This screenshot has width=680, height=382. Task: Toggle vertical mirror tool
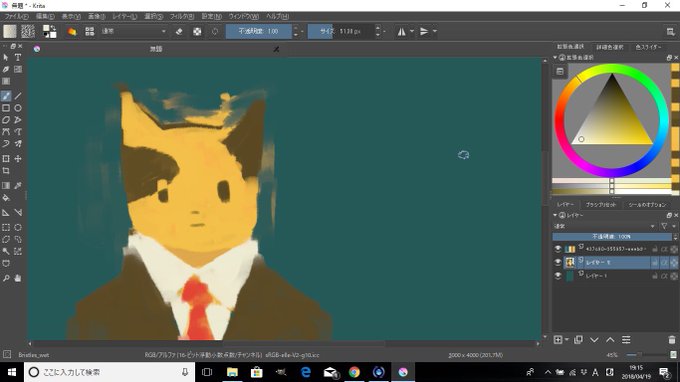pyautogui.click(x=424, y=31)
